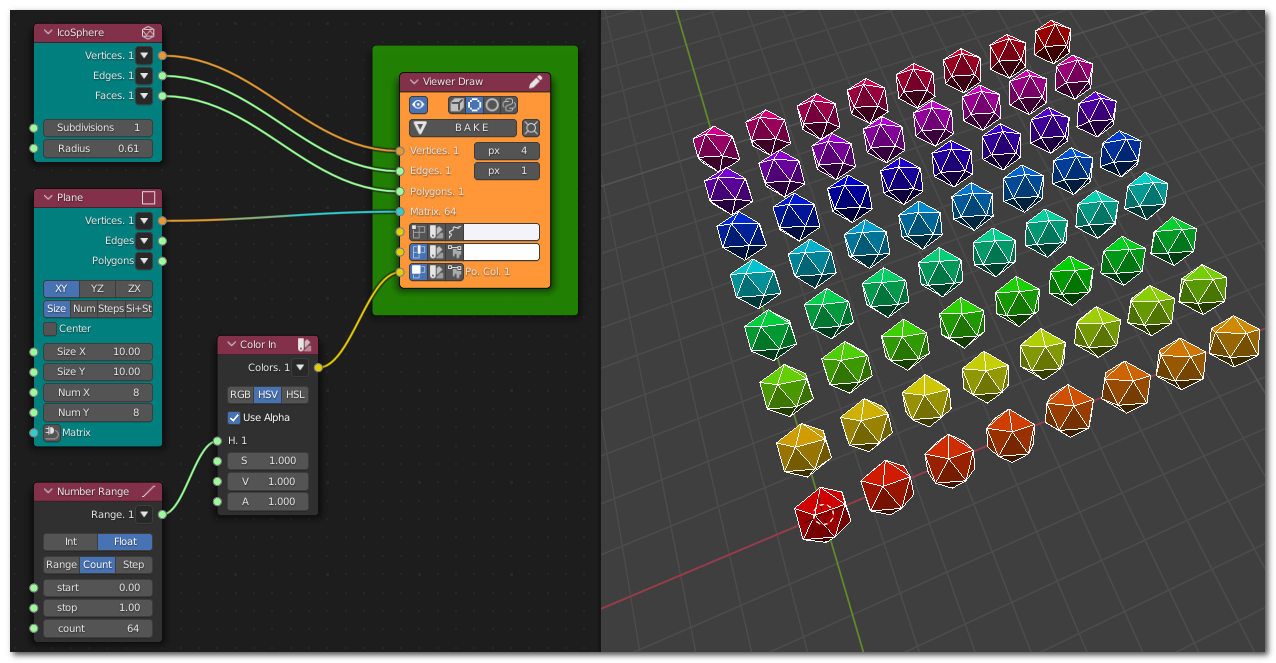The height and width of the screenshot is (663, 1276).
Task: Click the Plane node square header icon
Action: click(148, 198)
